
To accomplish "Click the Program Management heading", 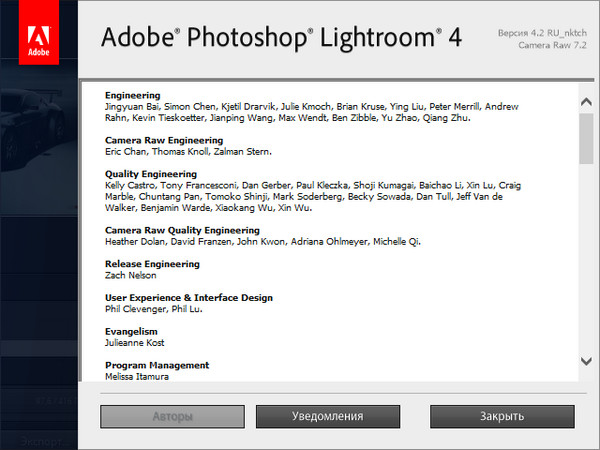I will tap(157, 365).
